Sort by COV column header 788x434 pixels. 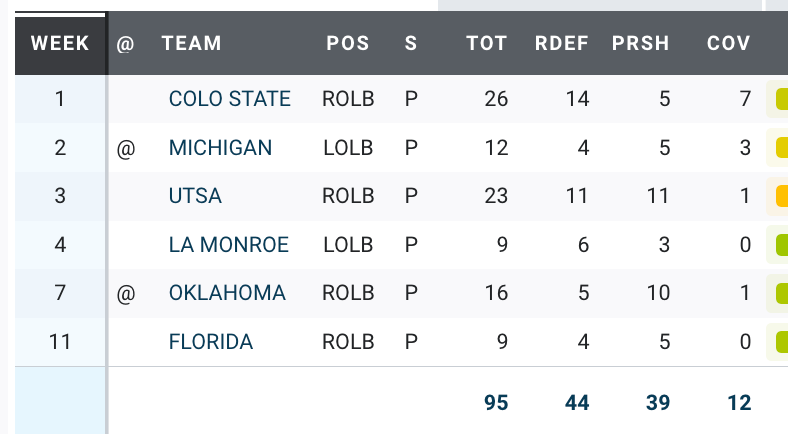tap(729, 43)
